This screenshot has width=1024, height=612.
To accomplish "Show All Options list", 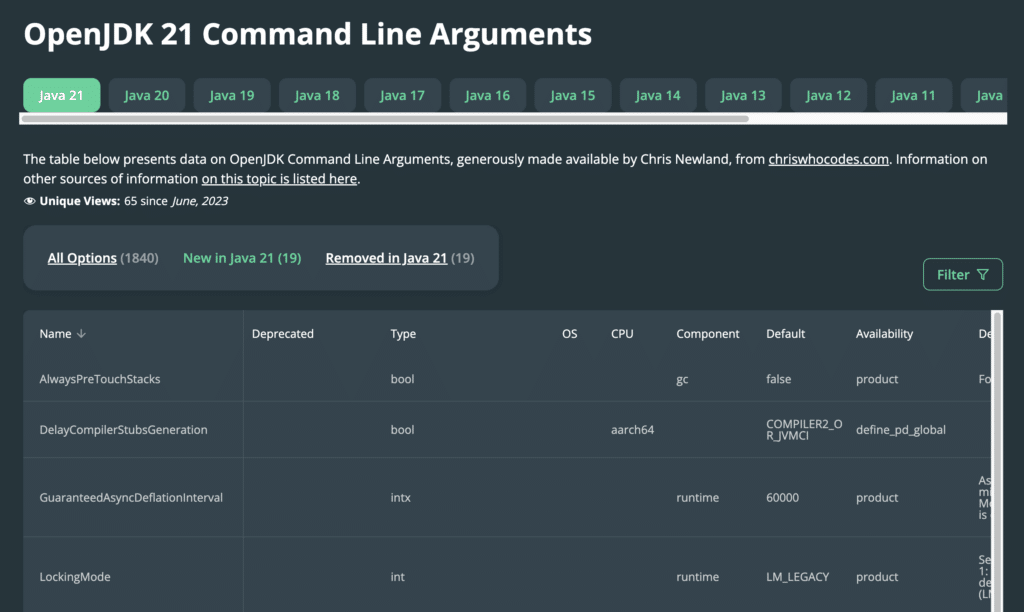I will tap(82, 258).
